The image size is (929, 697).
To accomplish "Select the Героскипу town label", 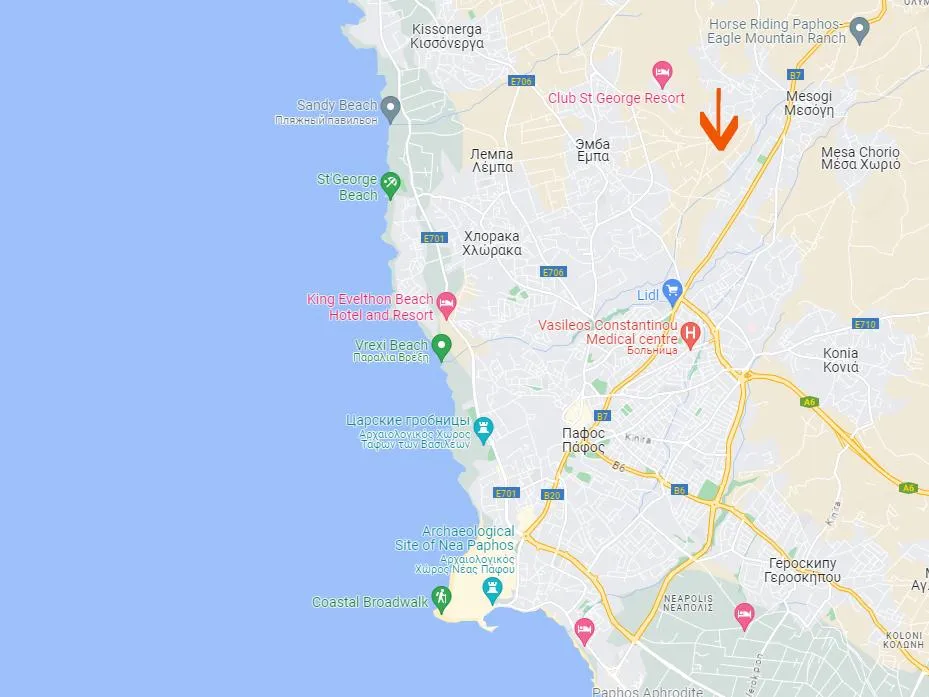I will pyautogui.click(x=802, y=570).
